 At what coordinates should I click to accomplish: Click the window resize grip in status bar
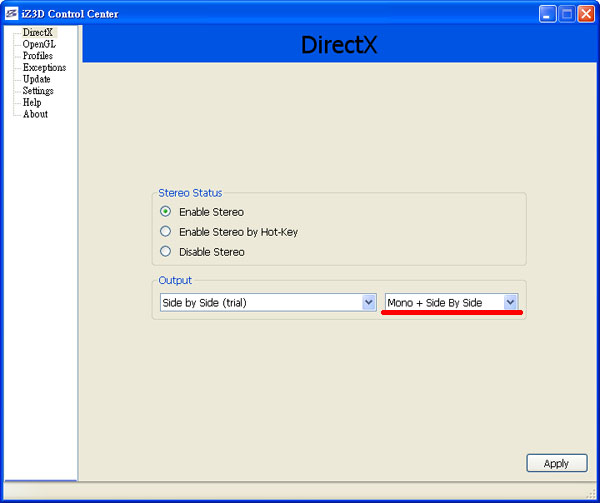(591, 494)
